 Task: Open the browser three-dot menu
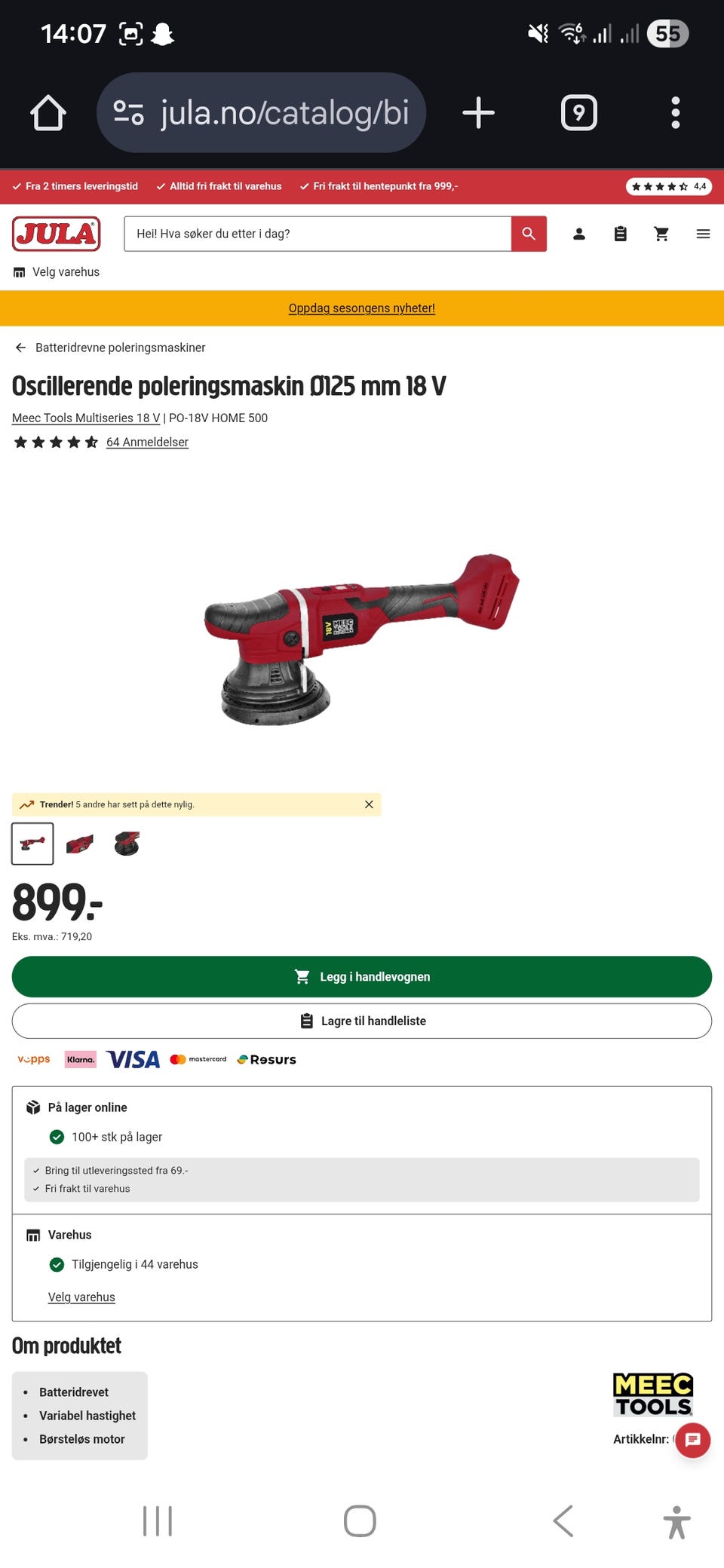tap(676, 113)
